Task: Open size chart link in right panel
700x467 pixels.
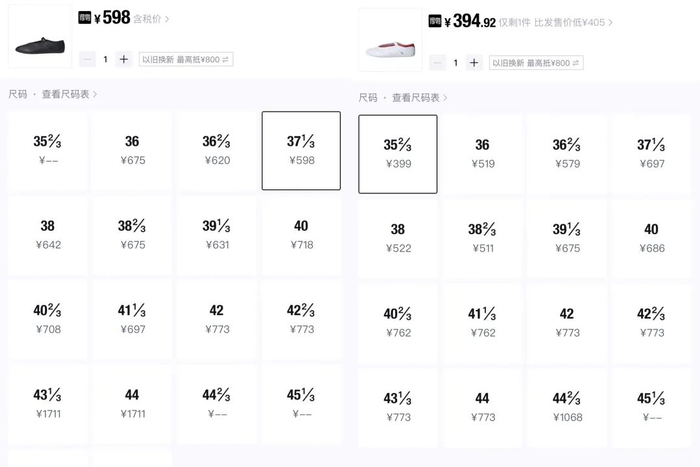Action: 419,97
